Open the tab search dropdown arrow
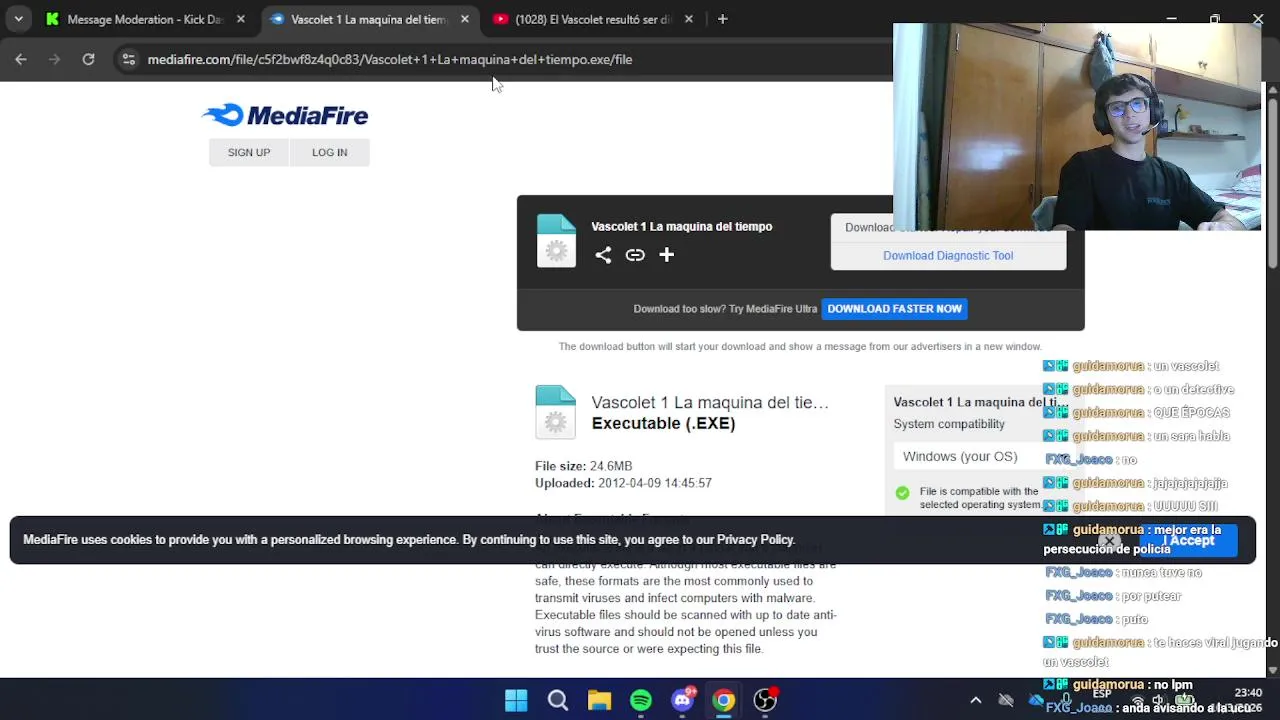This screenshot has width=1280, height=720. click(x=18, y=19)
